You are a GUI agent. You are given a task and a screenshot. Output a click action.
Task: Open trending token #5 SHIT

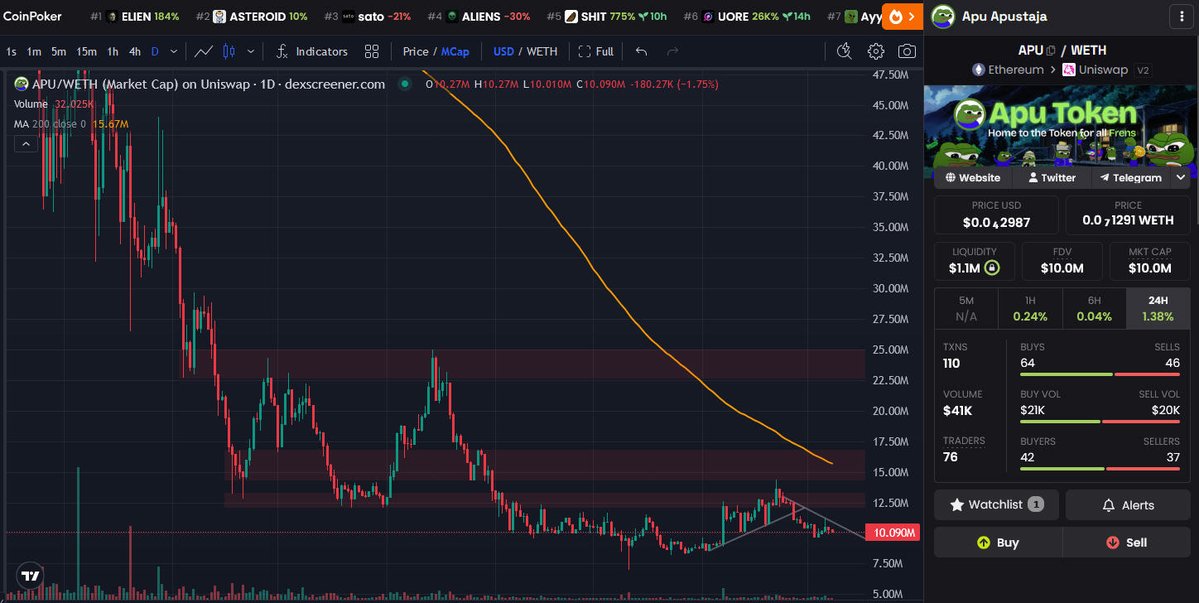coord(607,16)
